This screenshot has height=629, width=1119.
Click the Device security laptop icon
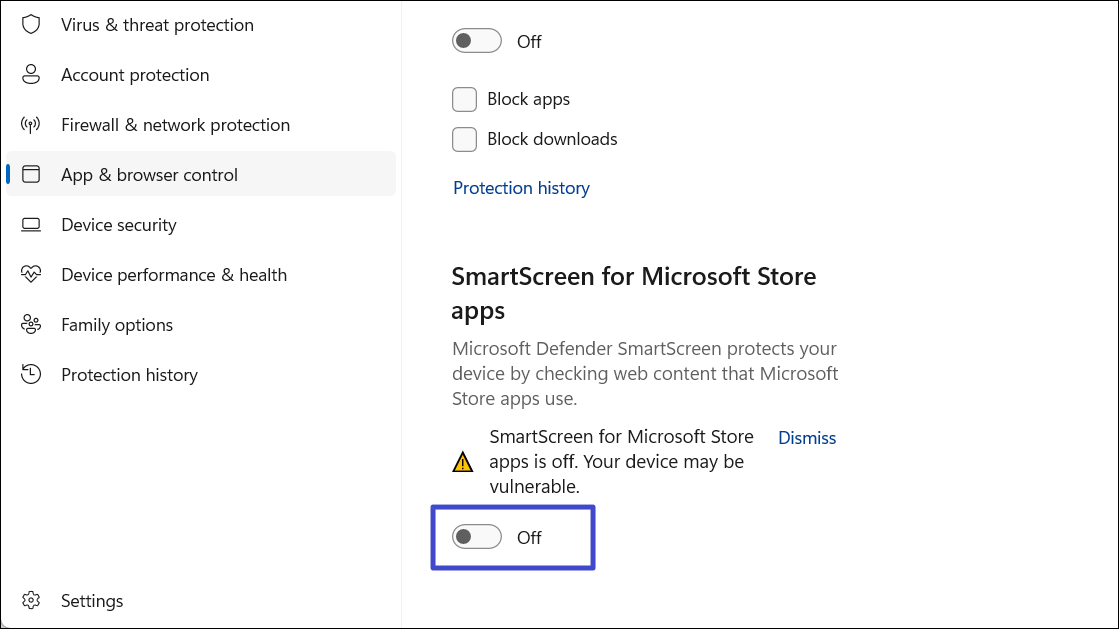[31, 225]
